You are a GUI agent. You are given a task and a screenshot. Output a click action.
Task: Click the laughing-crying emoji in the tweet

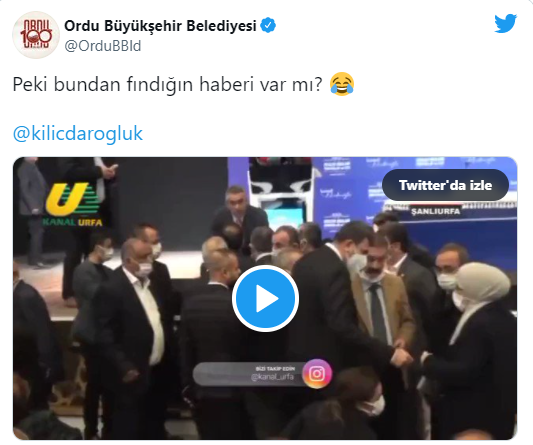342,84
